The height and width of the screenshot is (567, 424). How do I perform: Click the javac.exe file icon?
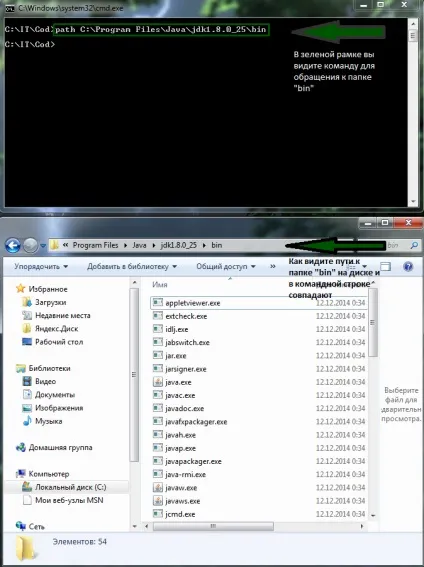158,395
